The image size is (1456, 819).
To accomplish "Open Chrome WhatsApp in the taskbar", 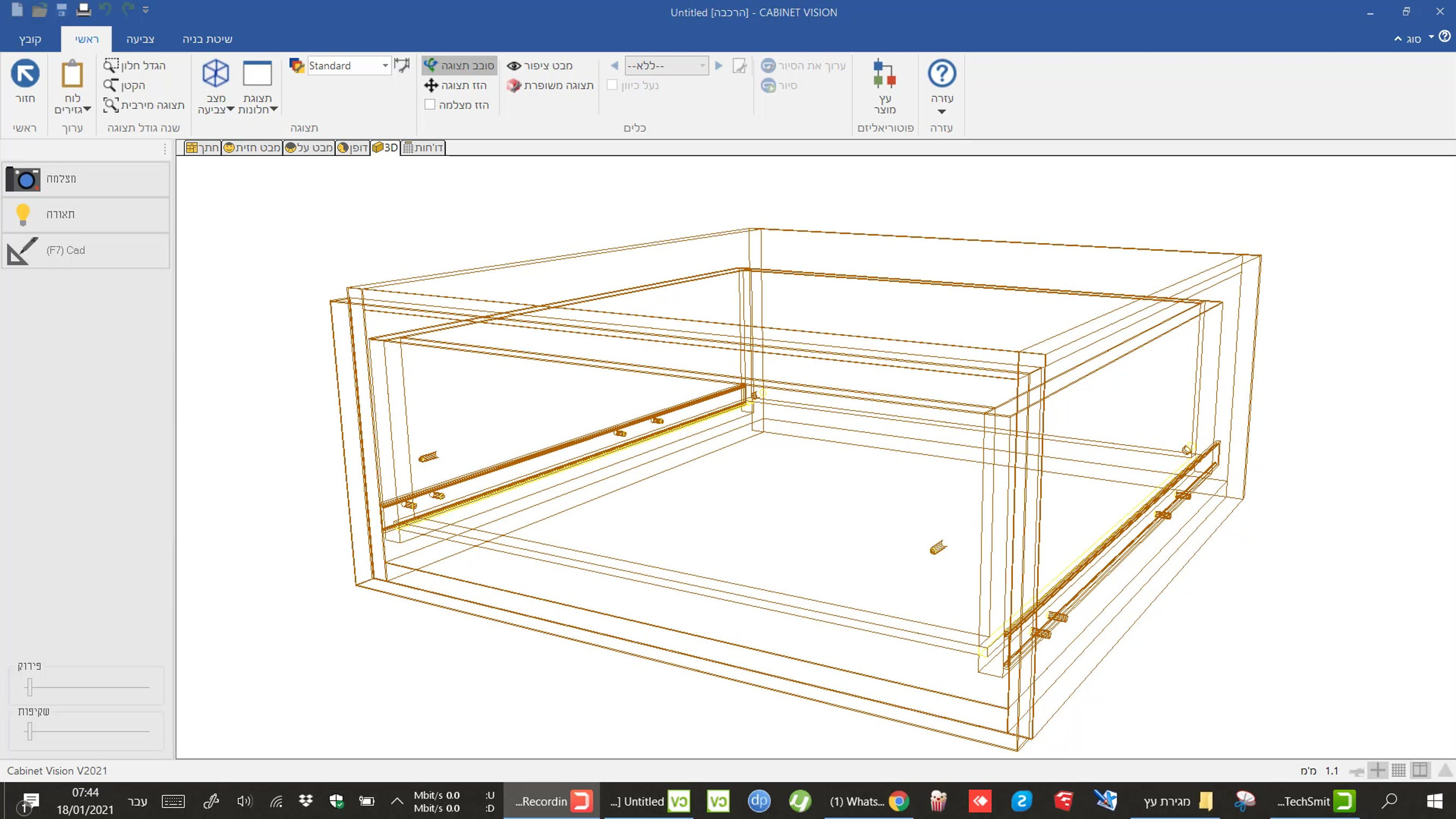I will (x=869, y=801).
